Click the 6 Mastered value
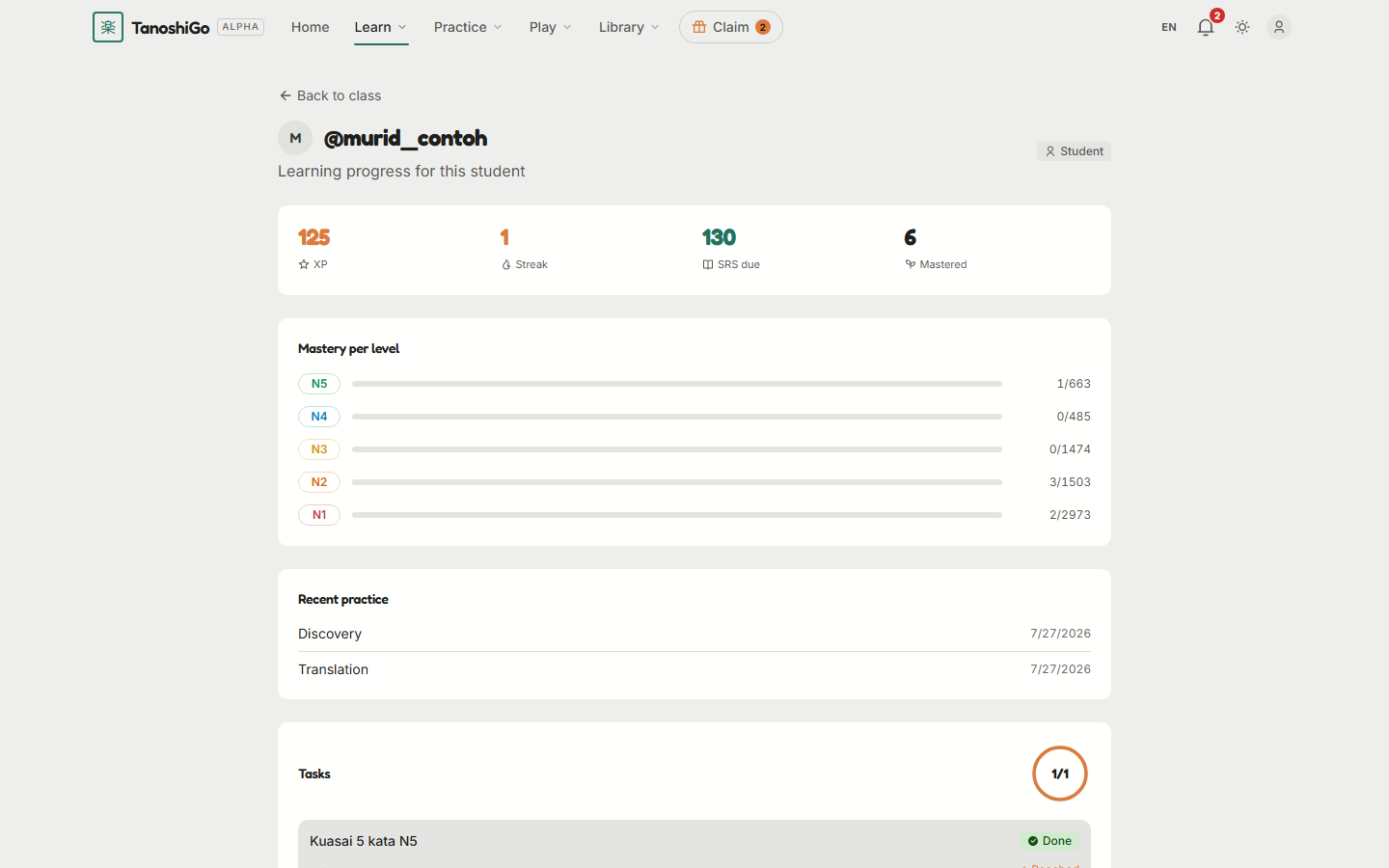The height and width of the screenshot is (868, 1389). [x=911, y=237]
